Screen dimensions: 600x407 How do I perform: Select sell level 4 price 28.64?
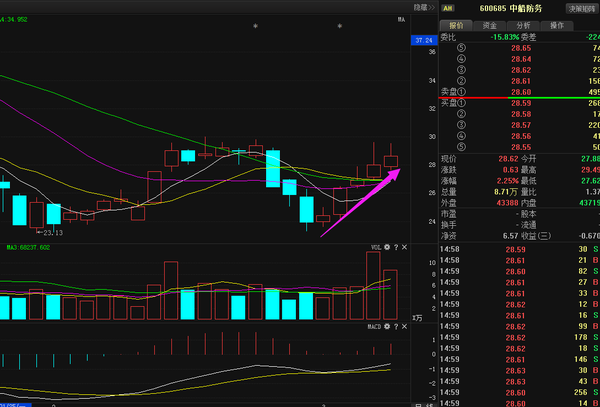tap(521, 59)
